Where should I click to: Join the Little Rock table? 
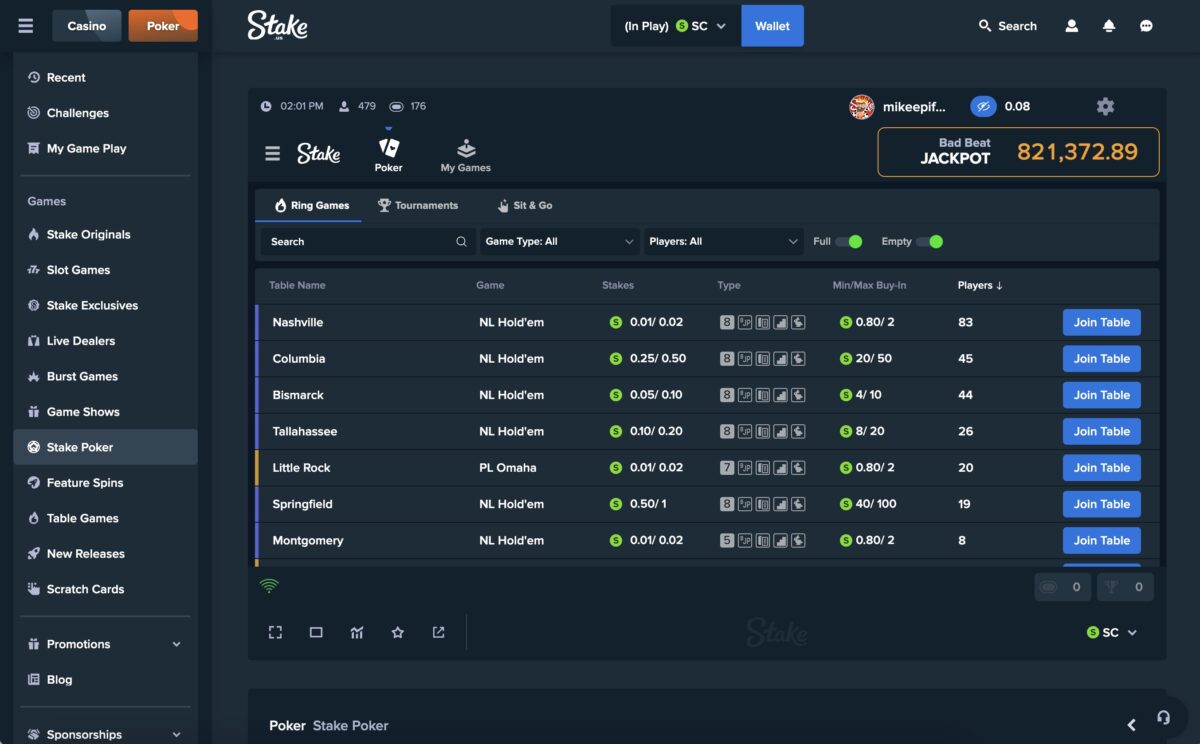(x=1101, y=467)
